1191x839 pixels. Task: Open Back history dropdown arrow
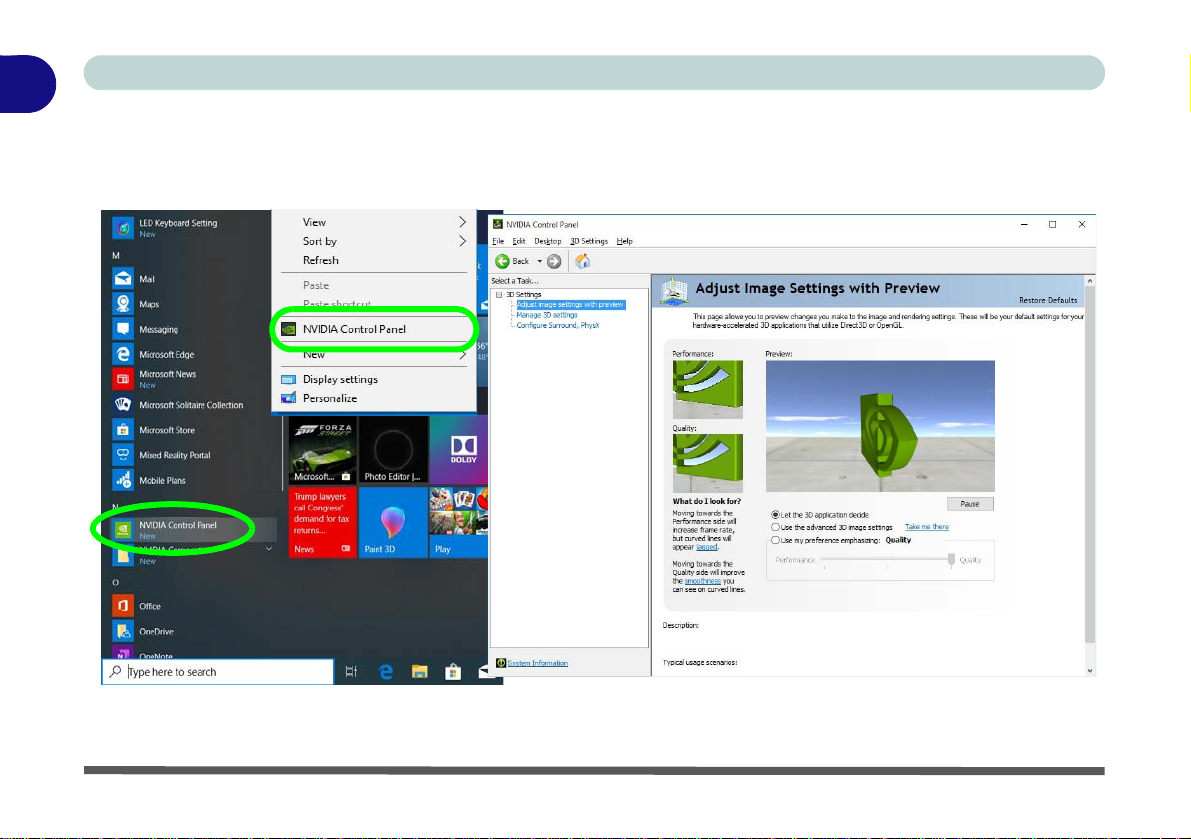tap(539, 261)
